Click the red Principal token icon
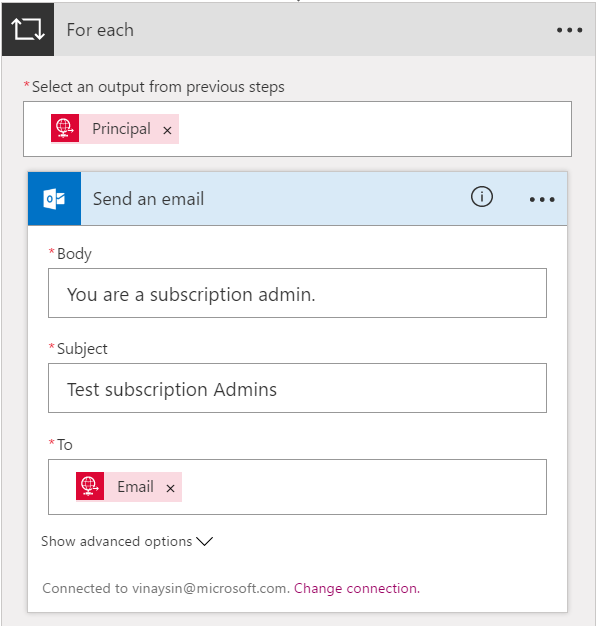The height and width of the screenshot is (631, 599). tap(65, 128)
